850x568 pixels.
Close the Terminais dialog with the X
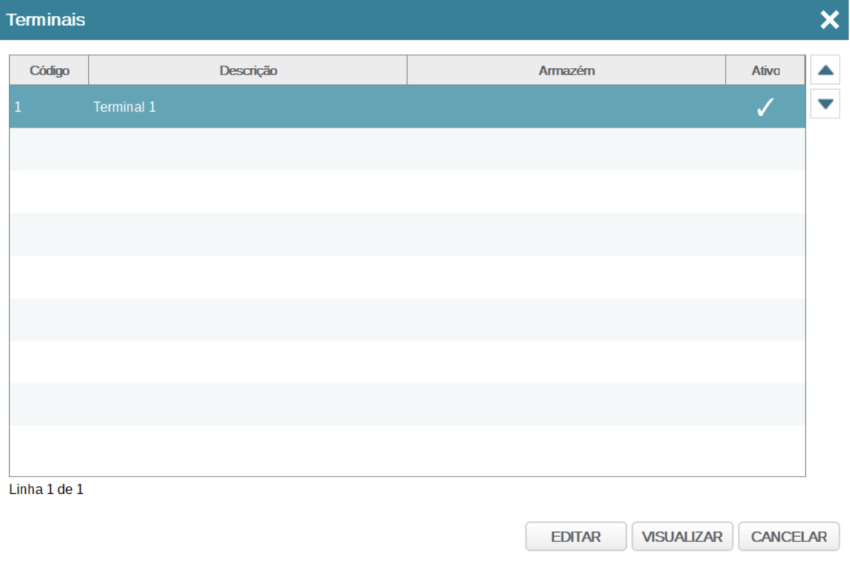pyautogui.click(x=829, y=20)
